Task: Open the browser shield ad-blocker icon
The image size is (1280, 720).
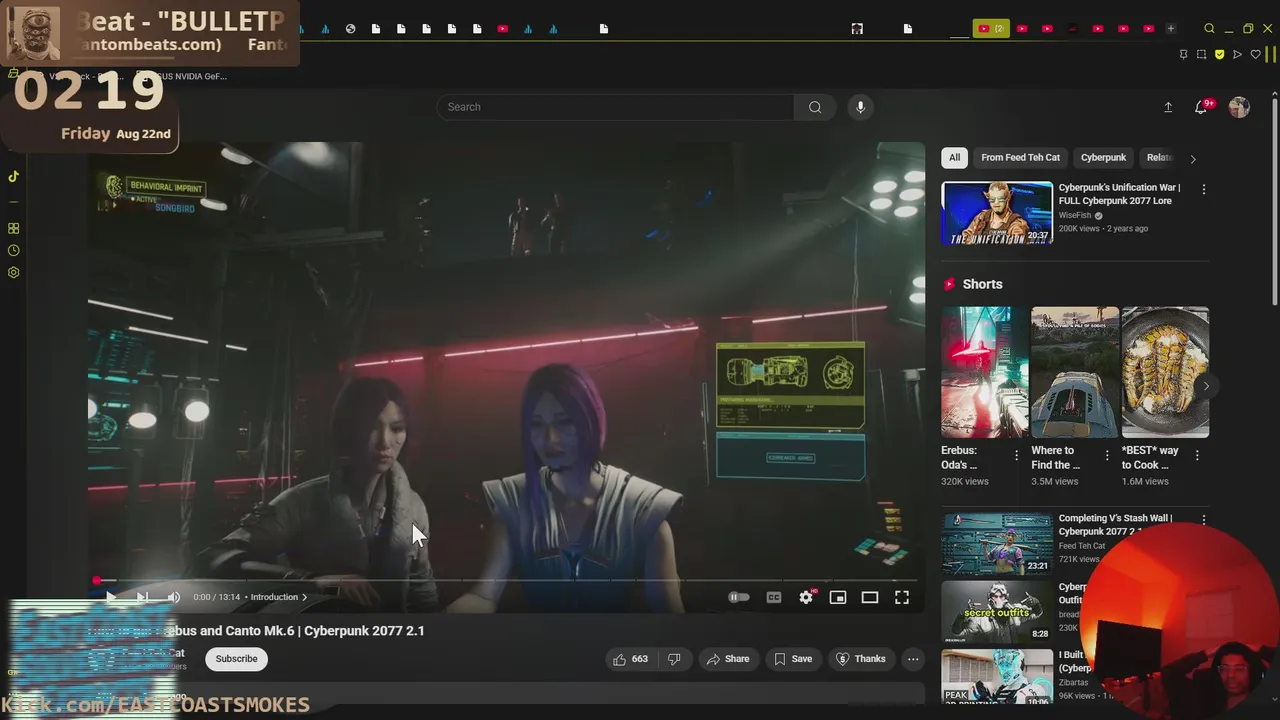Action: coord(1219,54)
